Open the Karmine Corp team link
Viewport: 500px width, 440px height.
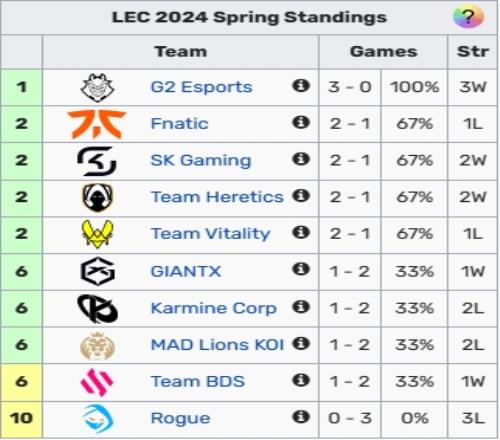point(214,308)
